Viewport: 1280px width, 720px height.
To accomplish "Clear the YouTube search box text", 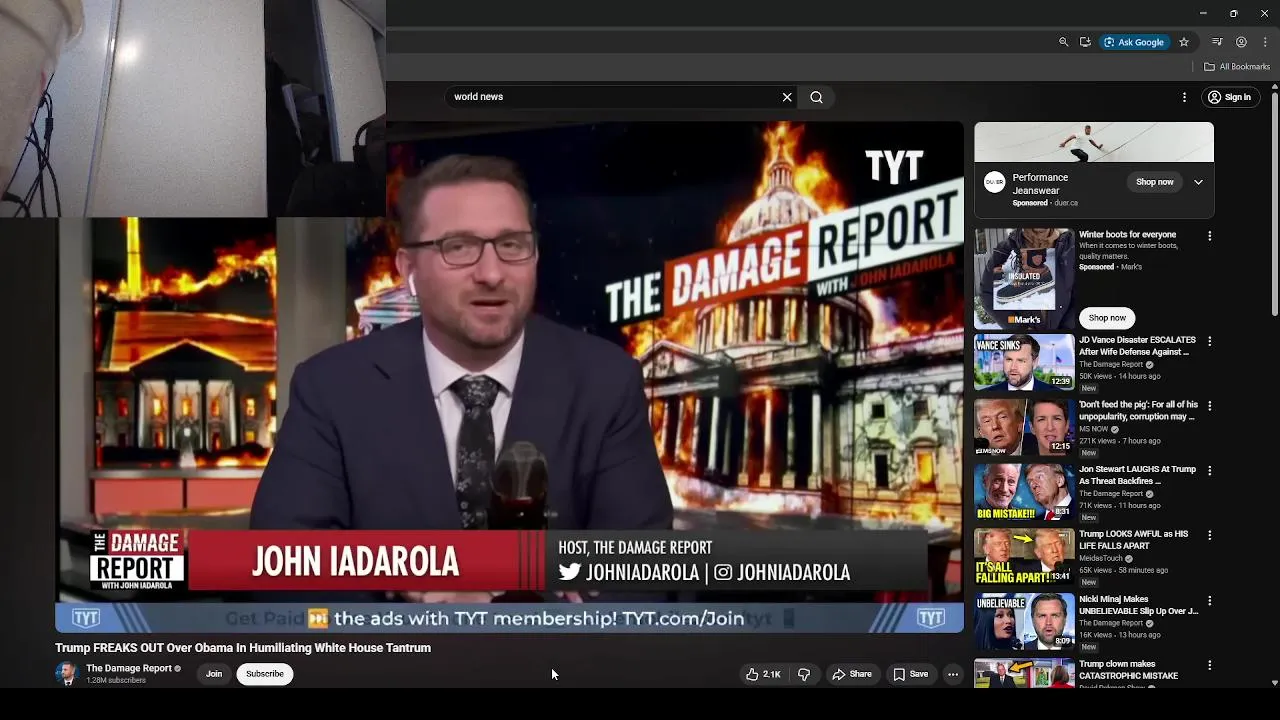I will coord(787,97).
